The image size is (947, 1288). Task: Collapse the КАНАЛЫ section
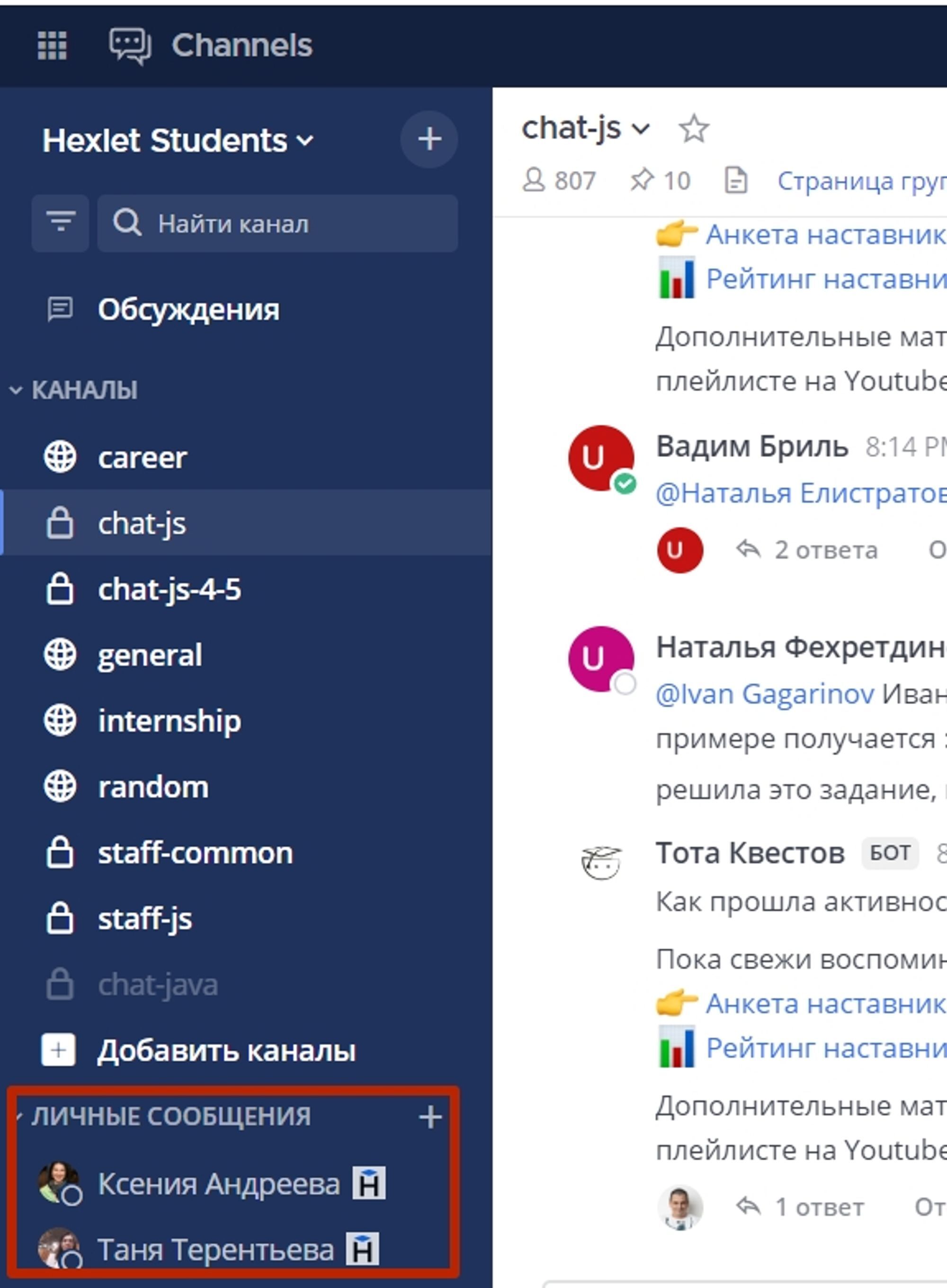[73, 390]
